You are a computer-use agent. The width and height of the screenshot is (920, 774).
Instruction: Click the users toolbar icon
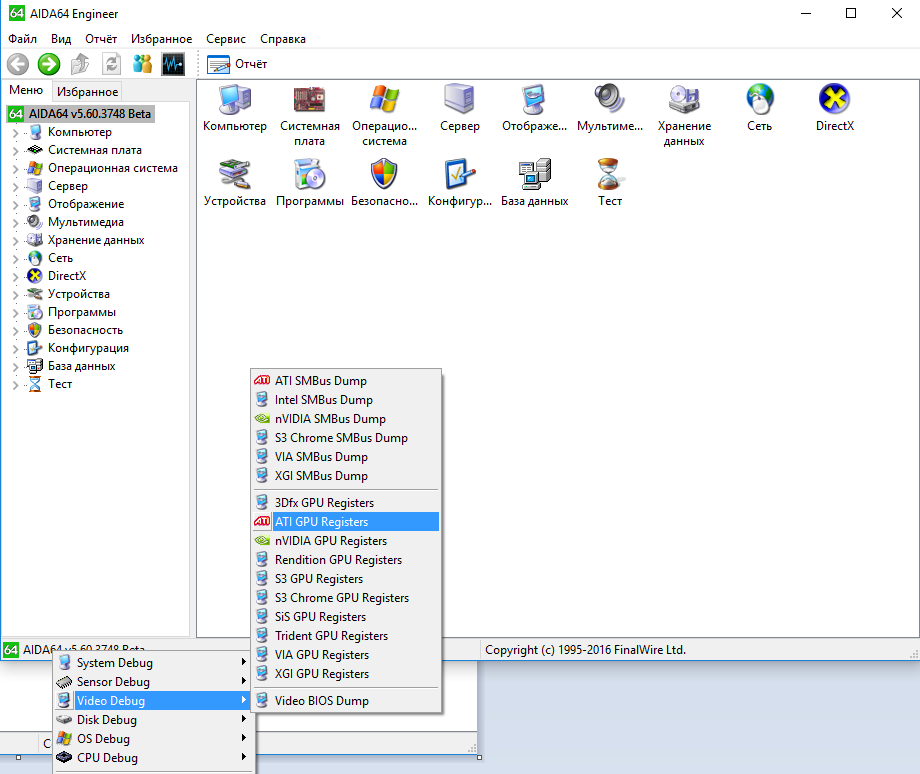(x=142, y=64)
